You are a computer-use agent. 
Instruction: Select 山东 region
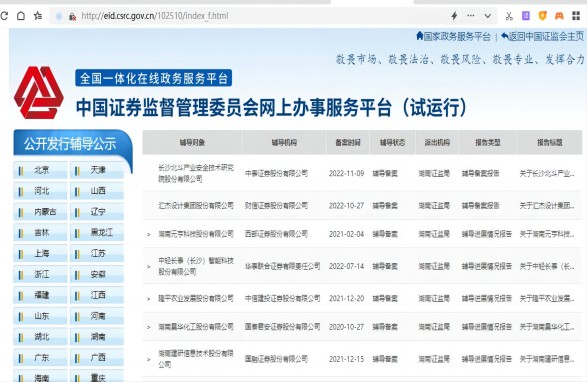[x=40, y=316]
